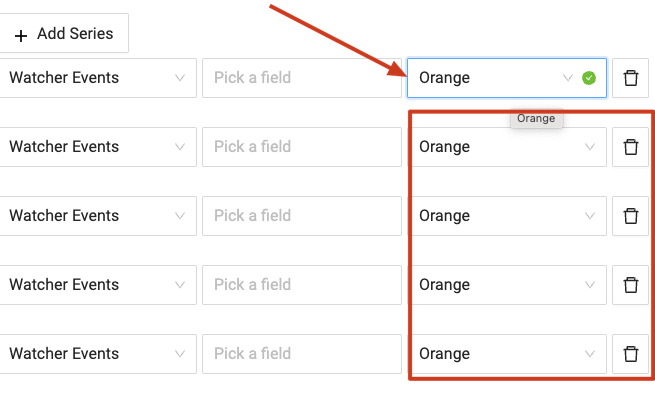Viewport: 655px width, 397px height.
Task: Focus the last row Pick a field input
Action: click(x=302, y=354)
